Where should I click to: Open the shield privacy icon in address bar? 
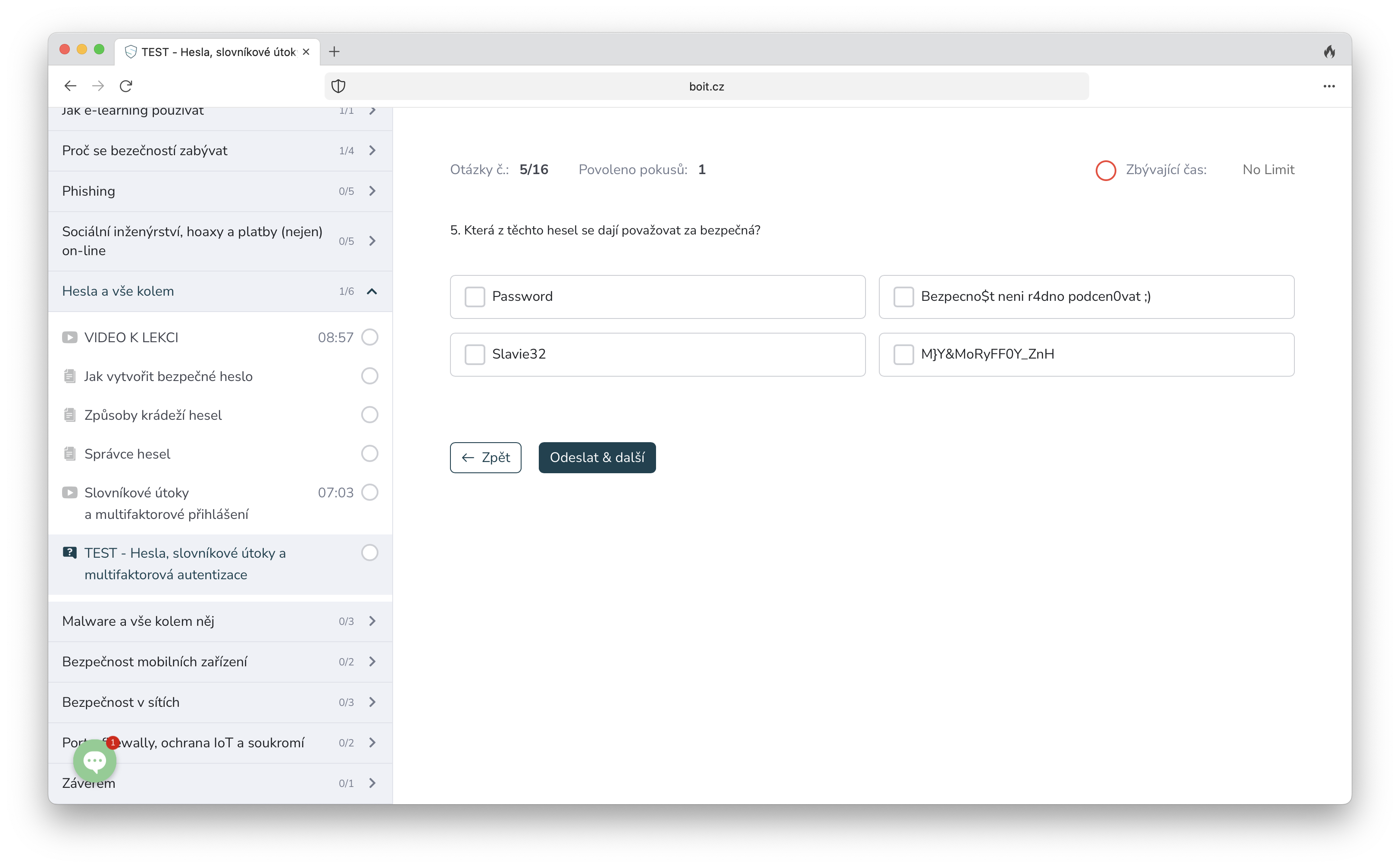[338, 86]
